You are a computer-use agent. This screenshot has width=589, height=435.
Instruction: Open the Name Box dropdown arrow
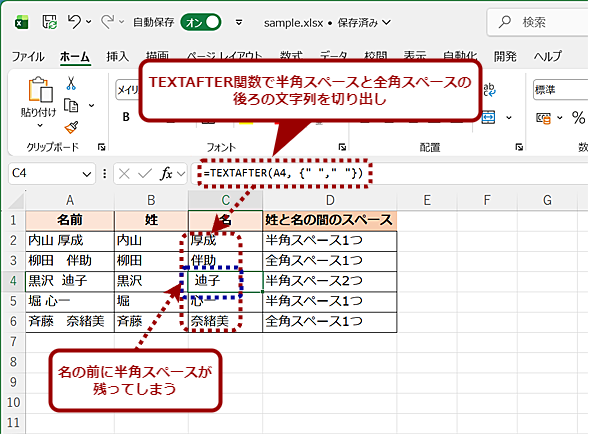87,174
